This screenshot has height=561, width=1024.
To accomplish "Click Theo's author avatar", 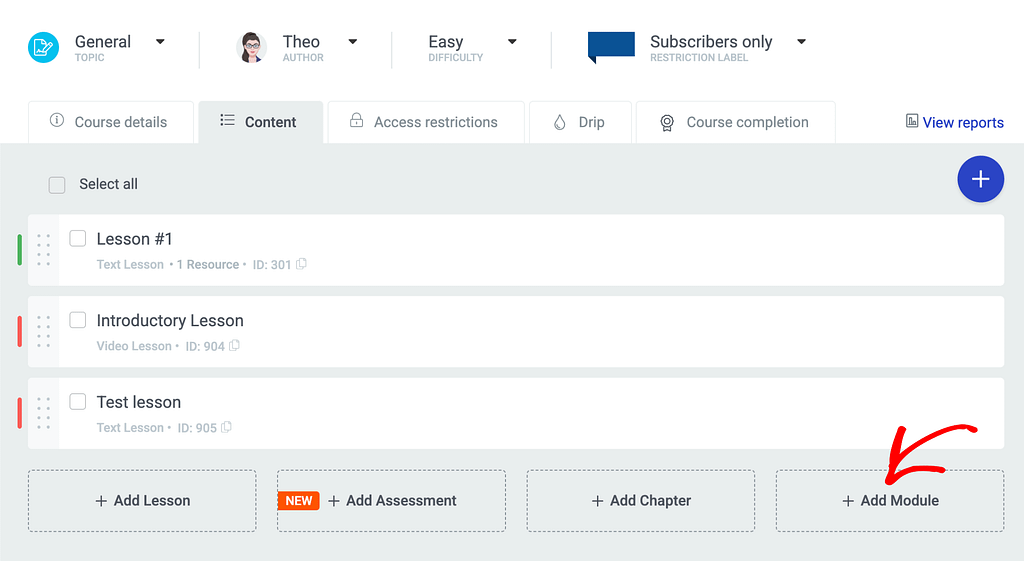I will 251,47.
